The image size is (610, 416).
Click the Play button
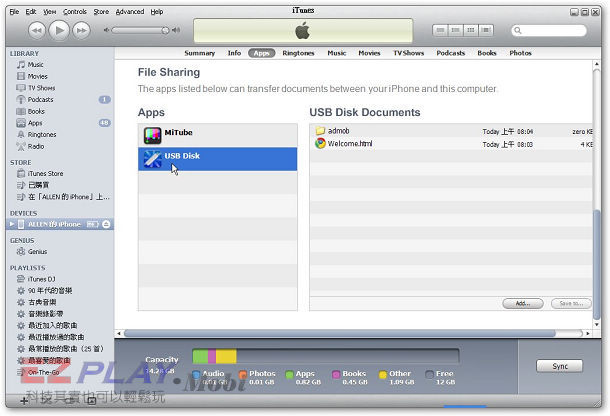coord(59,30)
